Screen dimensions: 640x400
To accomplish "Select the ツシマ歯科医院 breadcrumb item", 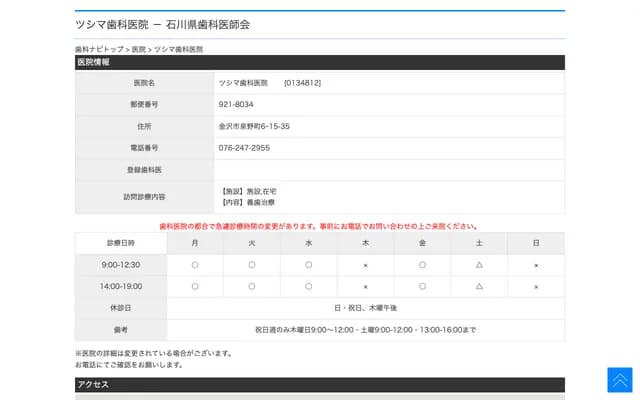I will [178, 49].
